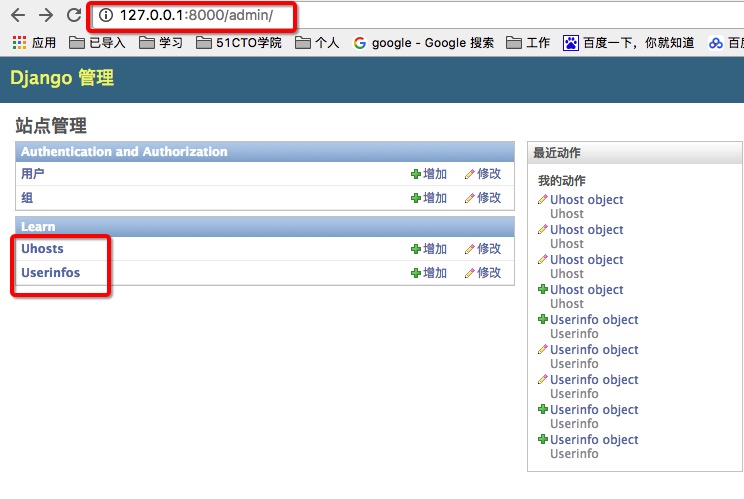744x499 pixels.
Task: Open the 用户 model list
Action: [x=32, y=174]
